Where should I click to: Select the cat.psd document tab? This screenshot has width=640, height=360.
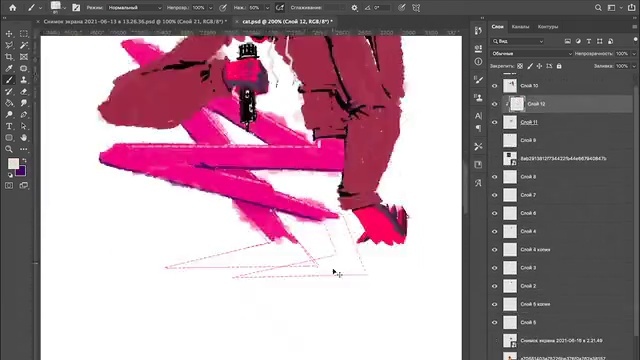tap(287, 21)
